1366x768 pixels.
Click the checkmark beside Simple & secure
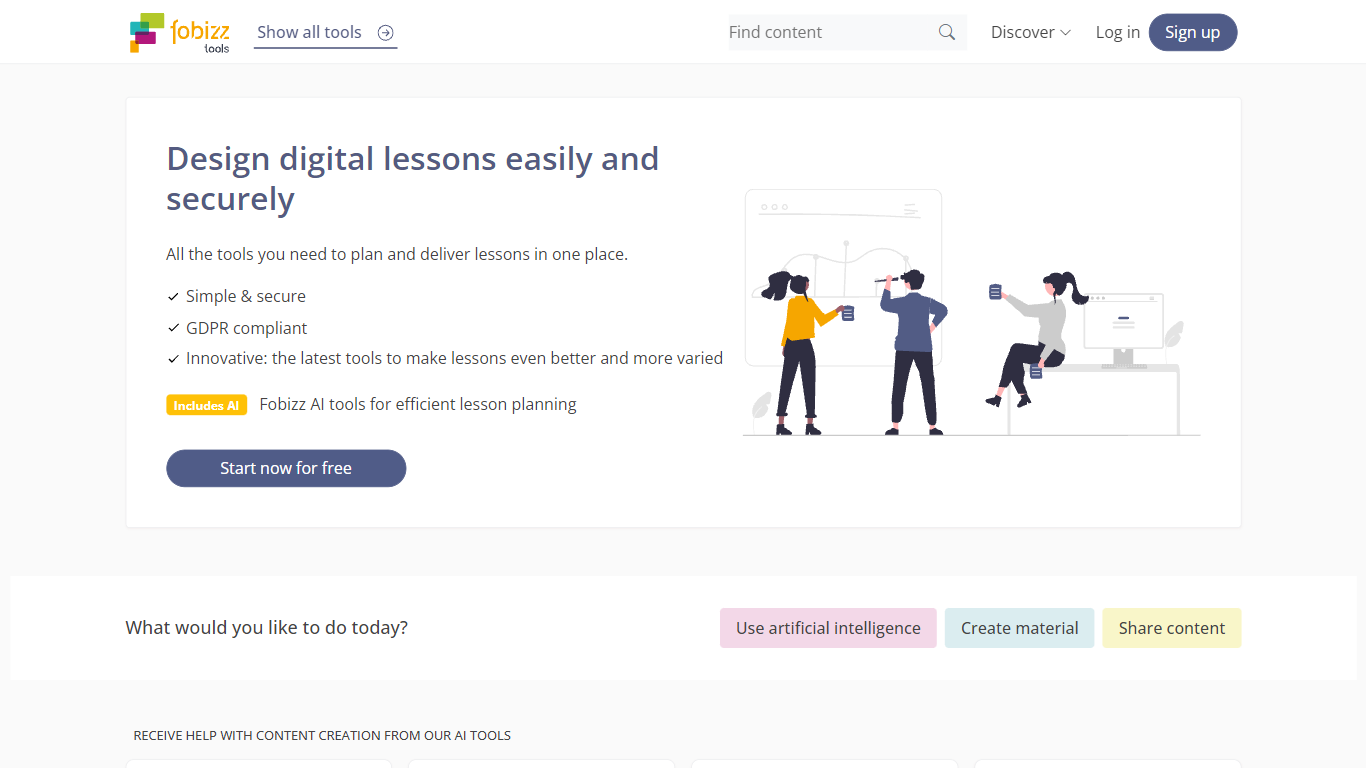(x=173, y=297)
